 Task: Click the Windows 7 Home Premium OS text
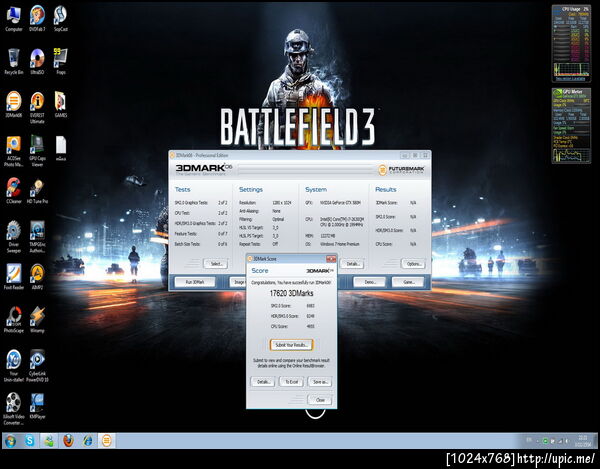[x=339, y=244]
